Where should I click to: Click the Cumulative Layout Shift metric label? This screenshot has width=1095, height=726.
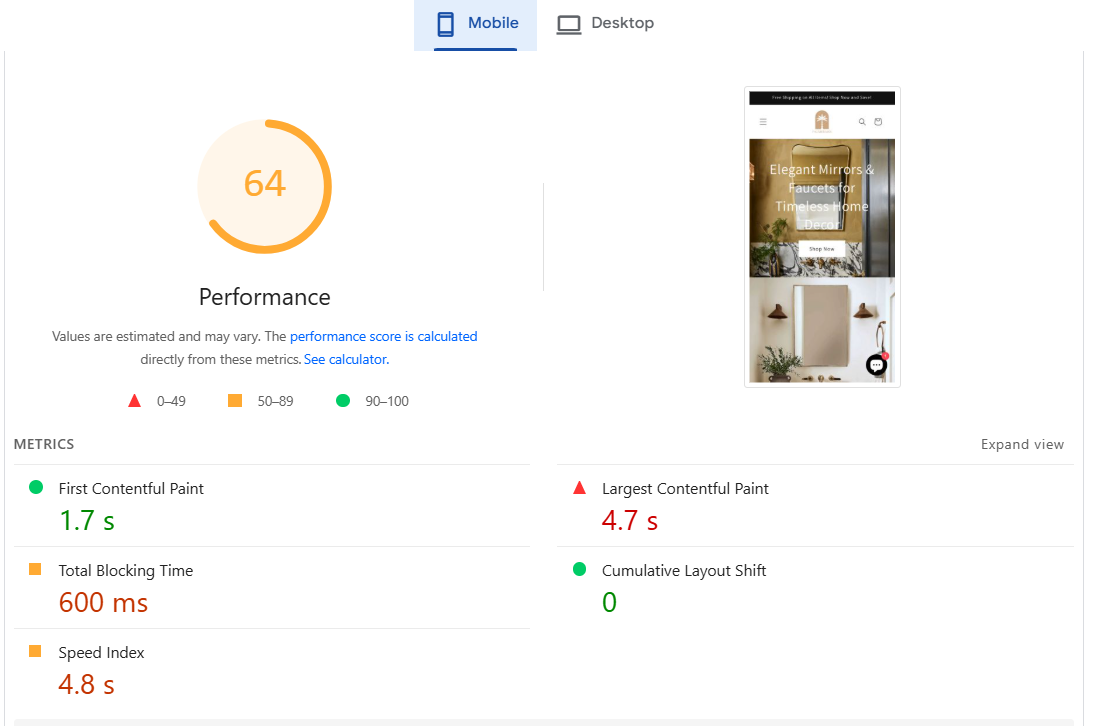tap(684, 571)
